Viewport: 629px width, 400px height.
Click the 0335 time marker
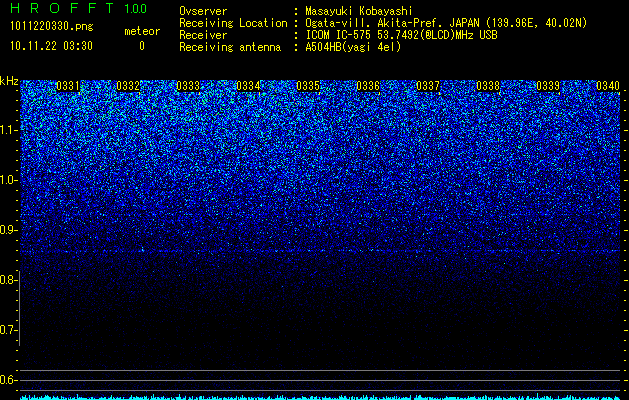pos(308,86)
